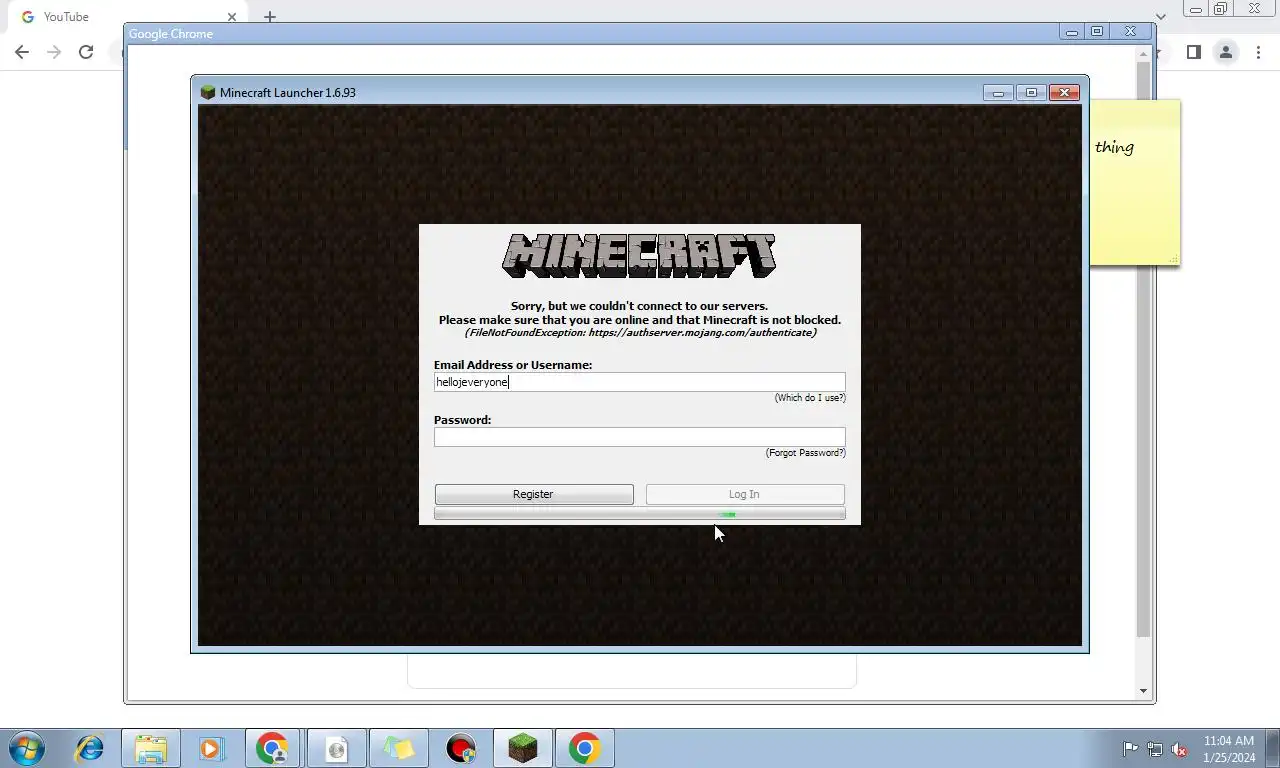Image resolution: width=1280 pixels, height=768 pixels.
Task: Click the scroll up arrow in Chrome window
Action: pyautogui.click(x=1144, y=55)
